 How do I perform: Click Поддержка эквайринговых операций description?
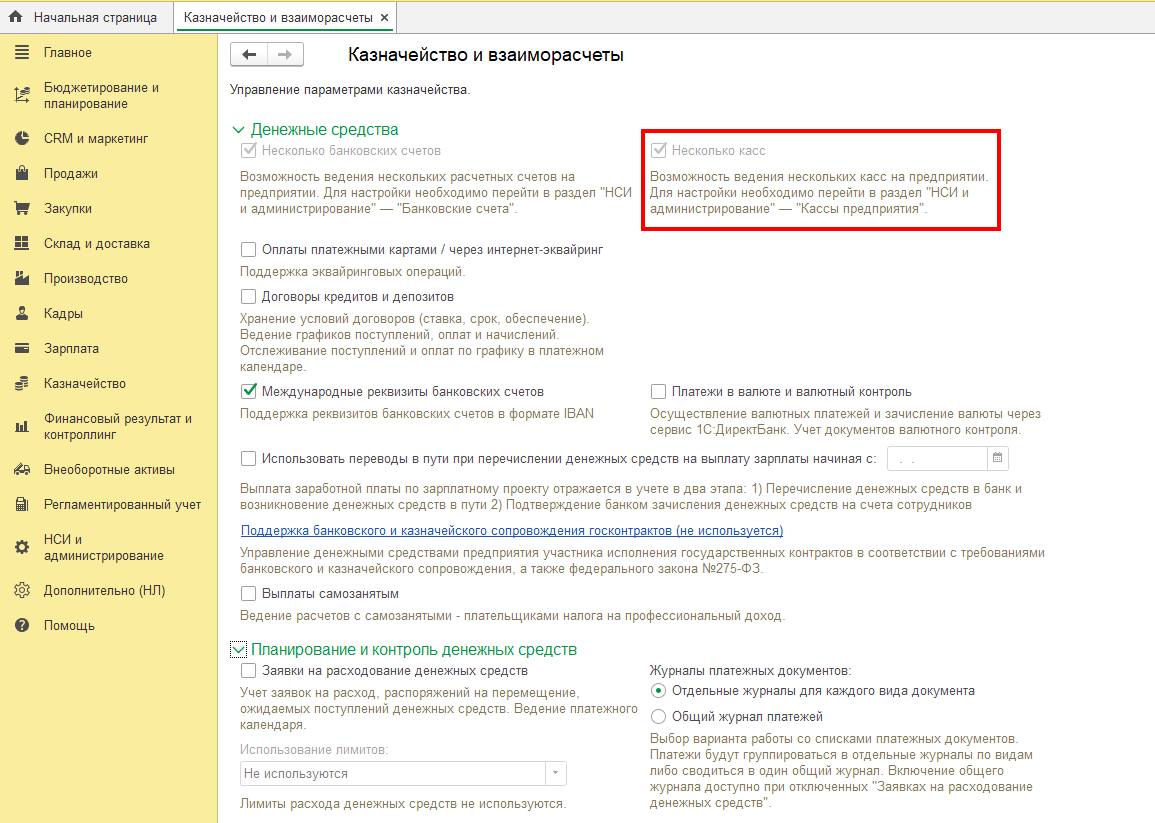pyautogui.click(x=353, y=272)
